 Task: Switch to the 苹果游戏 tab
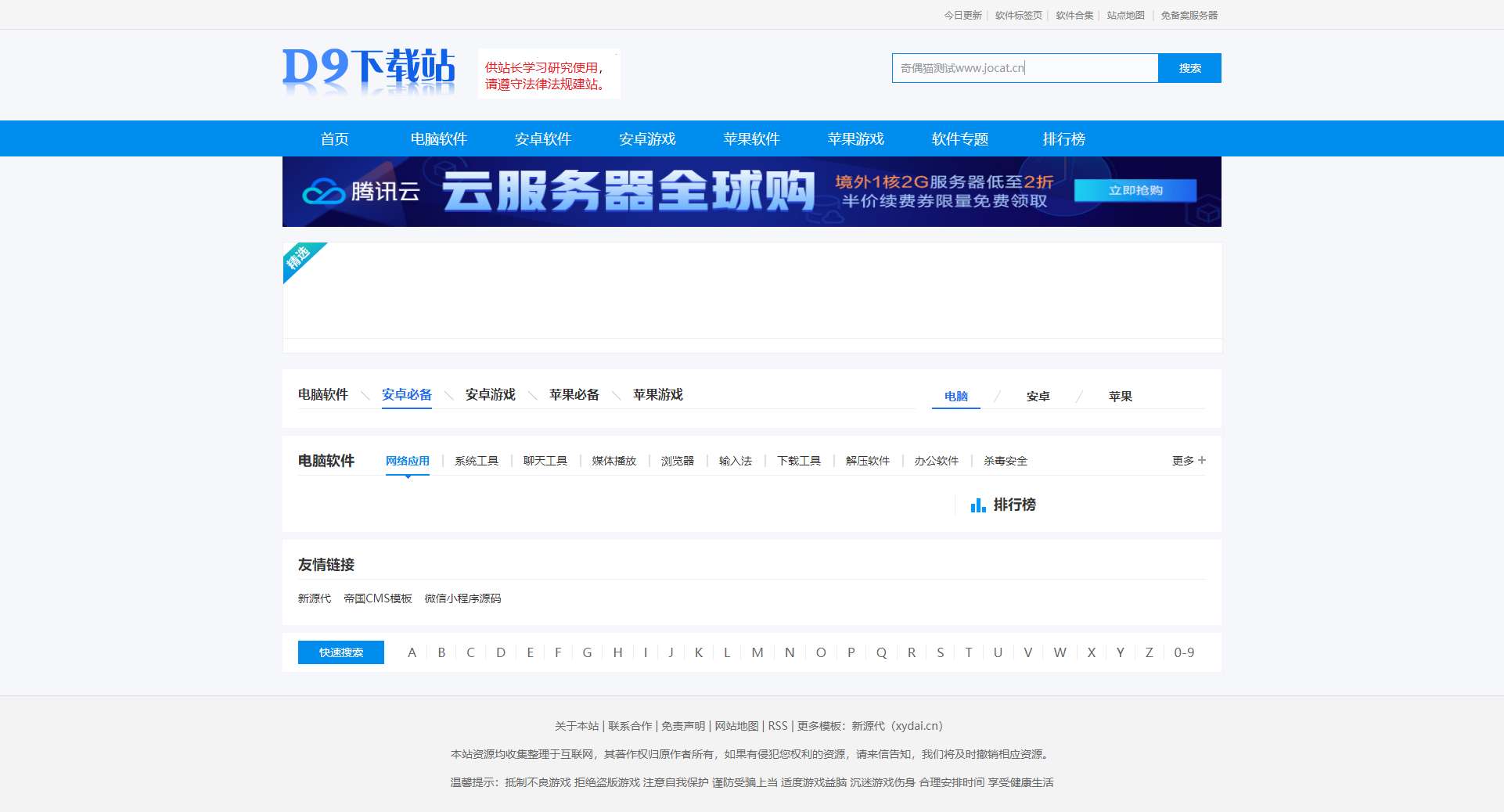[657, 395]
